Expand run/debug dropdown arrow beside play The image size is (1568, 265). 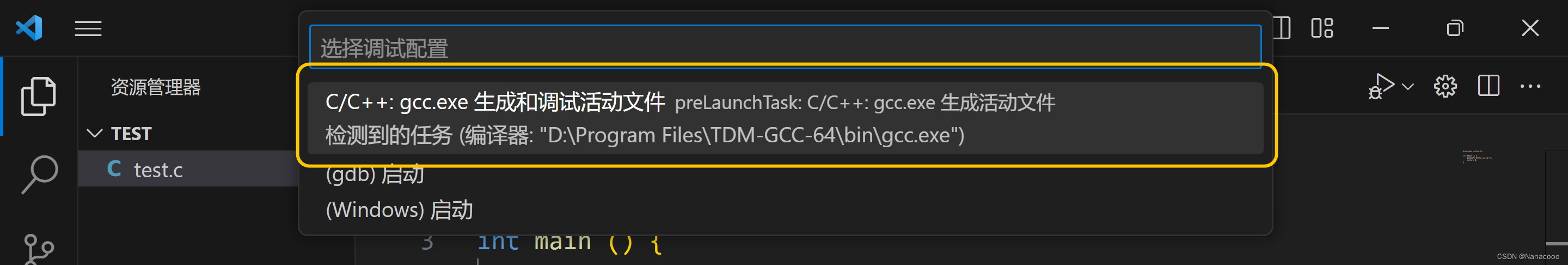coord(1408,87)
